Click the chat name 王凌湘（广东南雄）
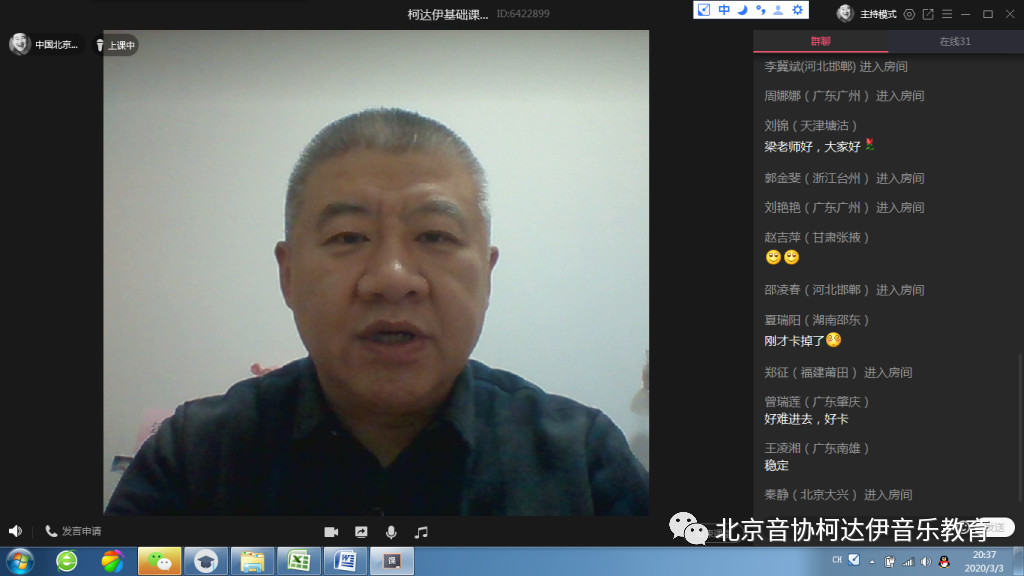The width and height of the screenshot is (1024, 576). tap(816, 448)
